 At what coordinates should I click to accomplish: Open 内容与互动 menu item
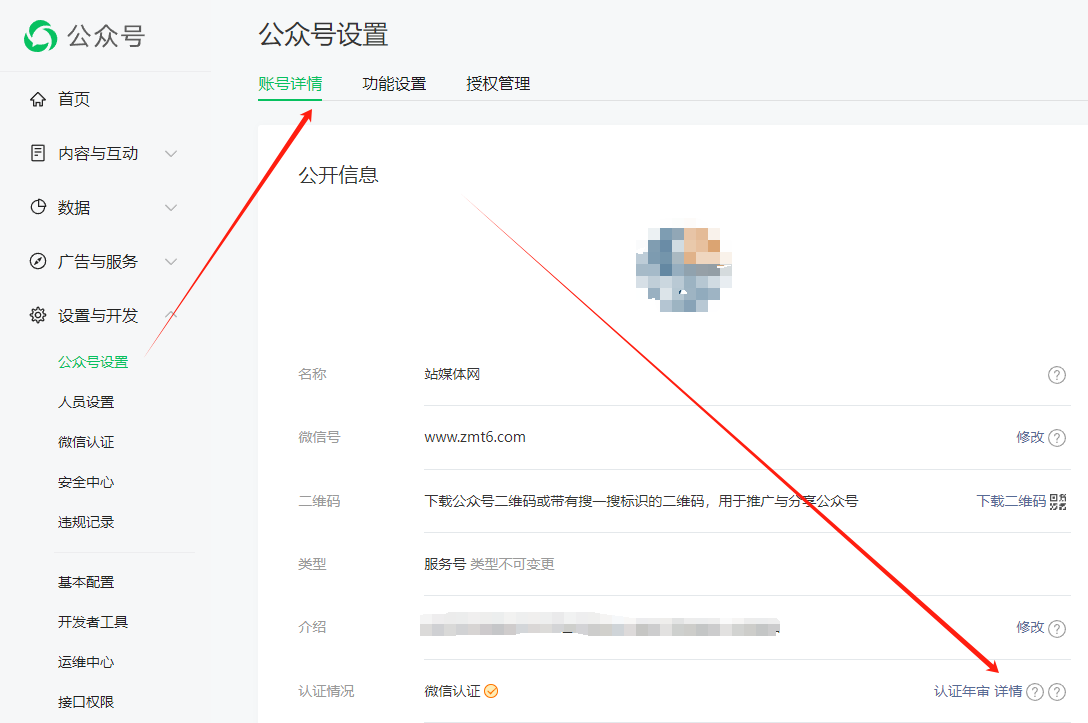[x=98, y=153]
